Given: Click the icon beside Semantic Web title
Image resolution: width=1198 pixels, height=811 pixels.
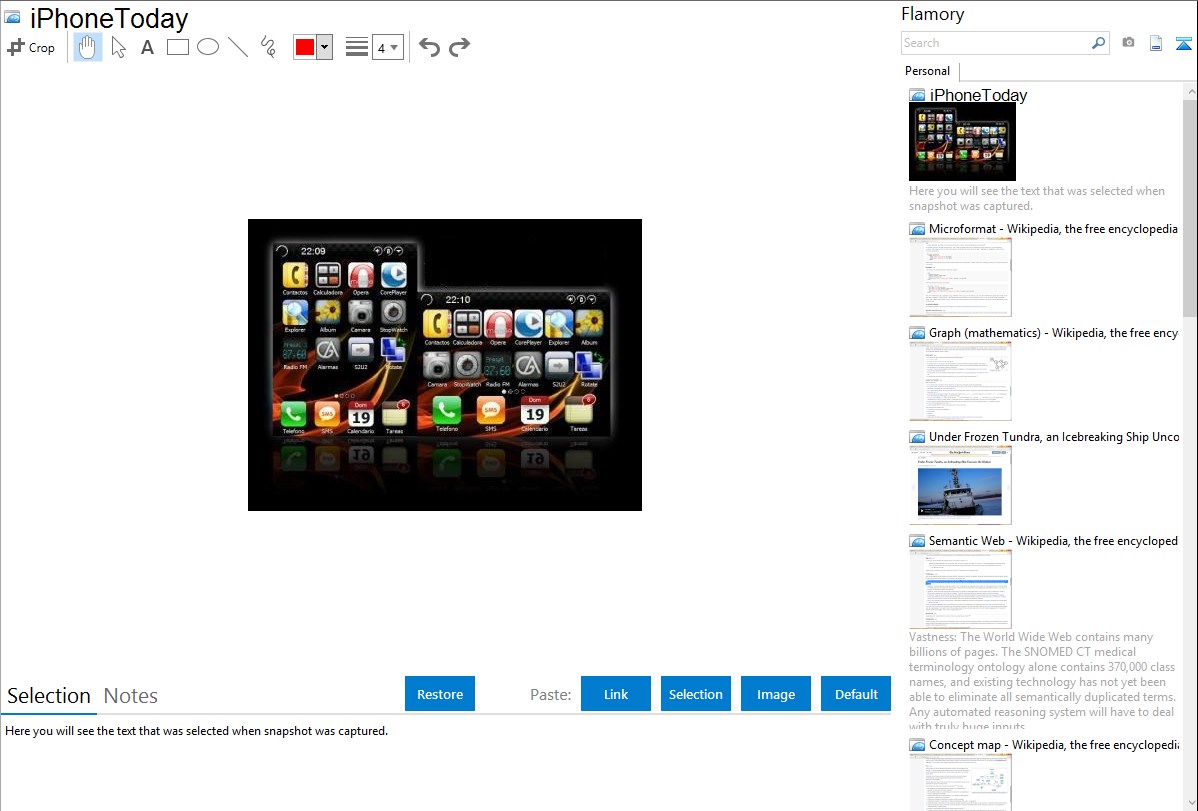Looking at the screenshot, I should coord(918,540).
